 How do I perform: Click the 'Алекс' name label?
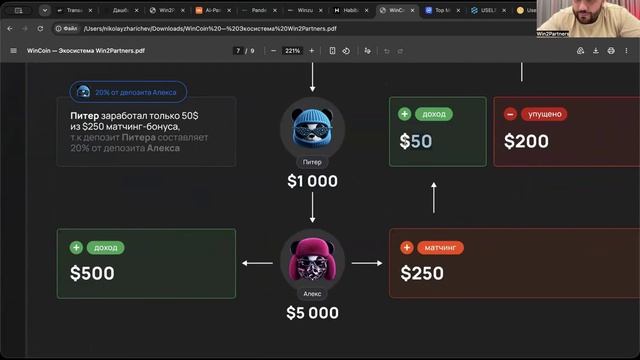[312, 293]
